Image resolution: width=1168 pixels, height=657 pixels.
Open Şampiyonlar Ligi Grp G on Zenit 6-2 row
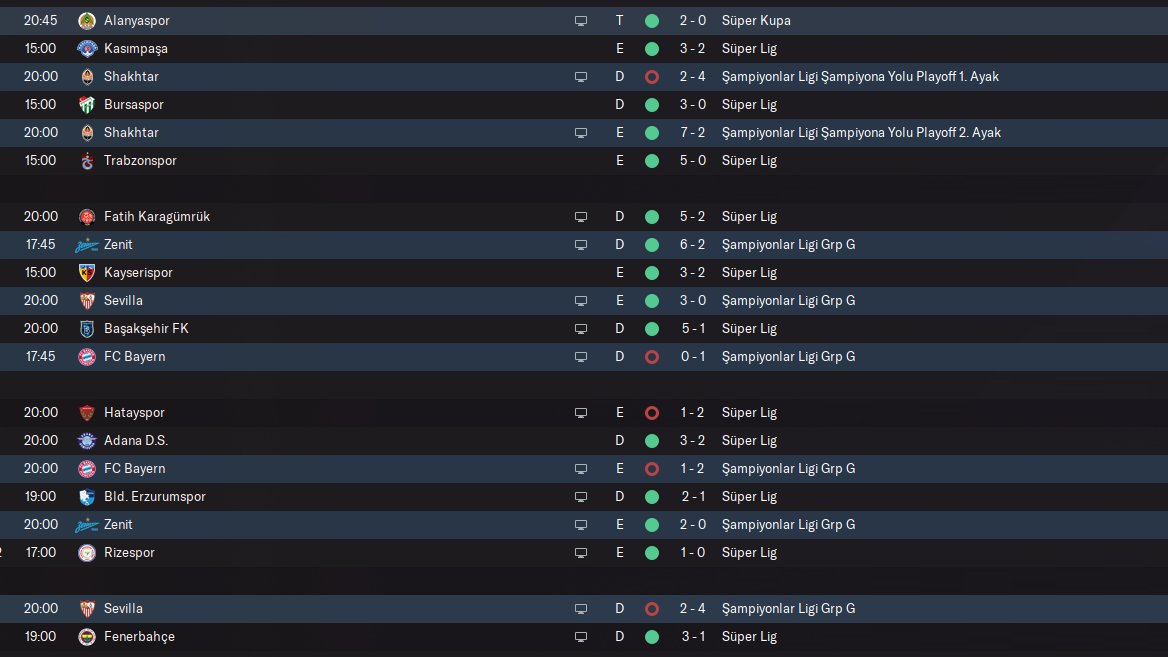click(x=788, y=244)
